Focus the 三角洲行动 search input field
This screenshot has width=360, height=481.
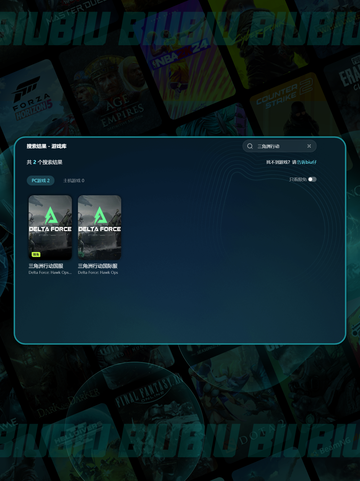click(x=279, y=146)
